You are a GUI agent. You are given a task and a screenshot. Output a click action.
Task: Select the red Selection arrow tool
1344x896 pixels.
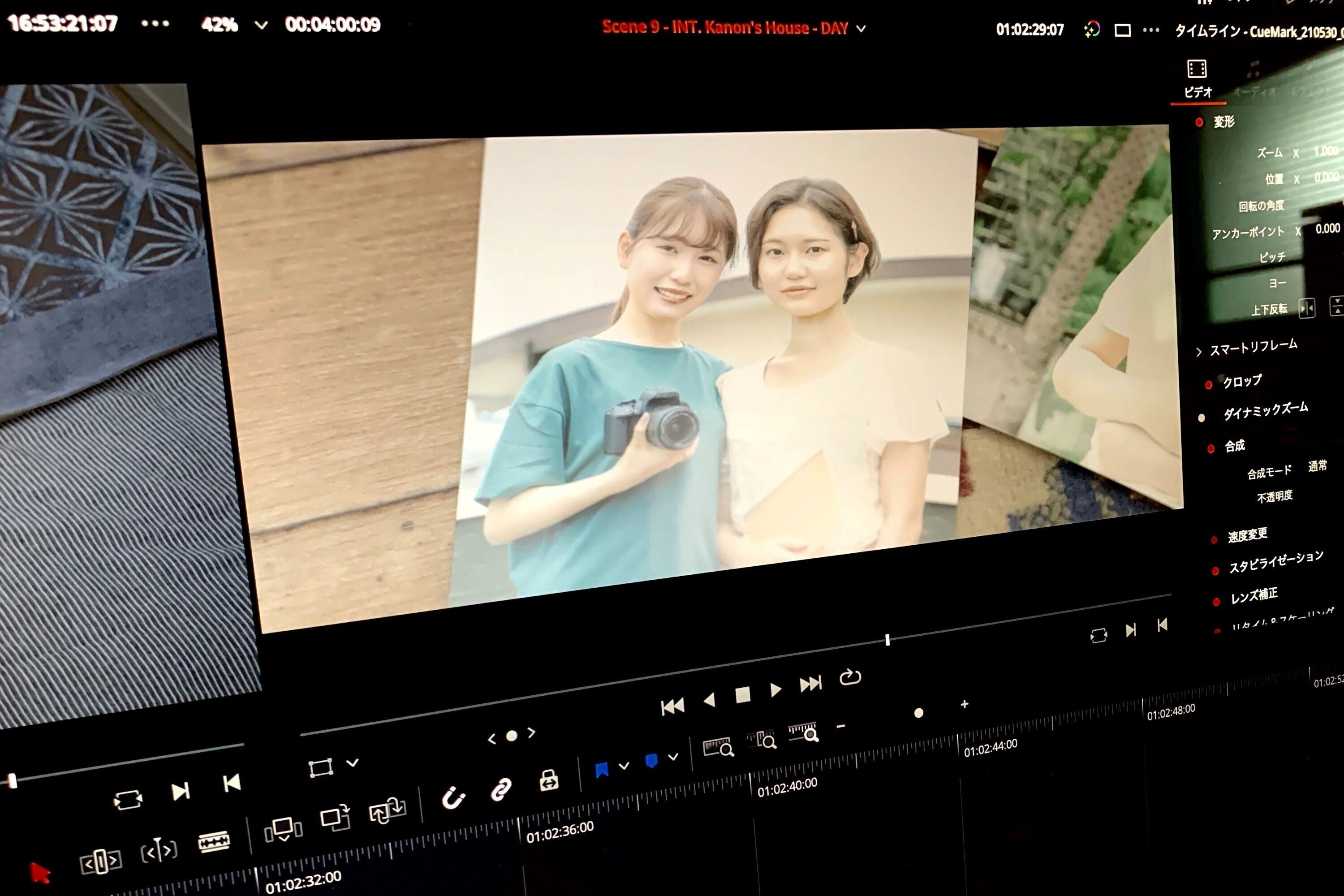point(40,873)
